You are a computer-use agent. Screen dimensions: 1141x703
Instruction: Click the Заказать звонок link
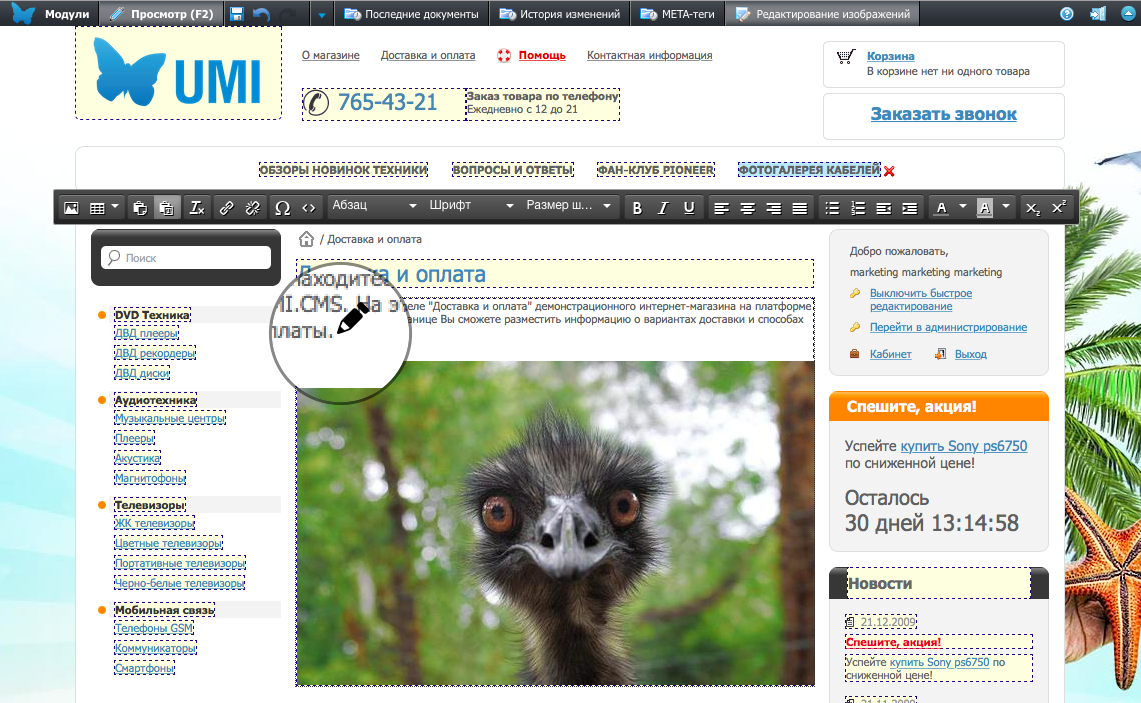[944, 114]
